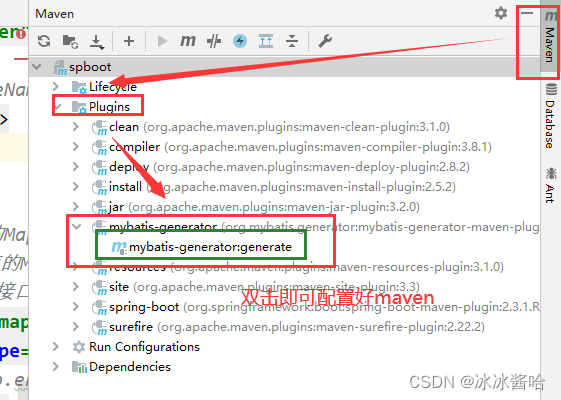Expand the clean plugin node
The image size is (561, 400).
coord(75,127)
